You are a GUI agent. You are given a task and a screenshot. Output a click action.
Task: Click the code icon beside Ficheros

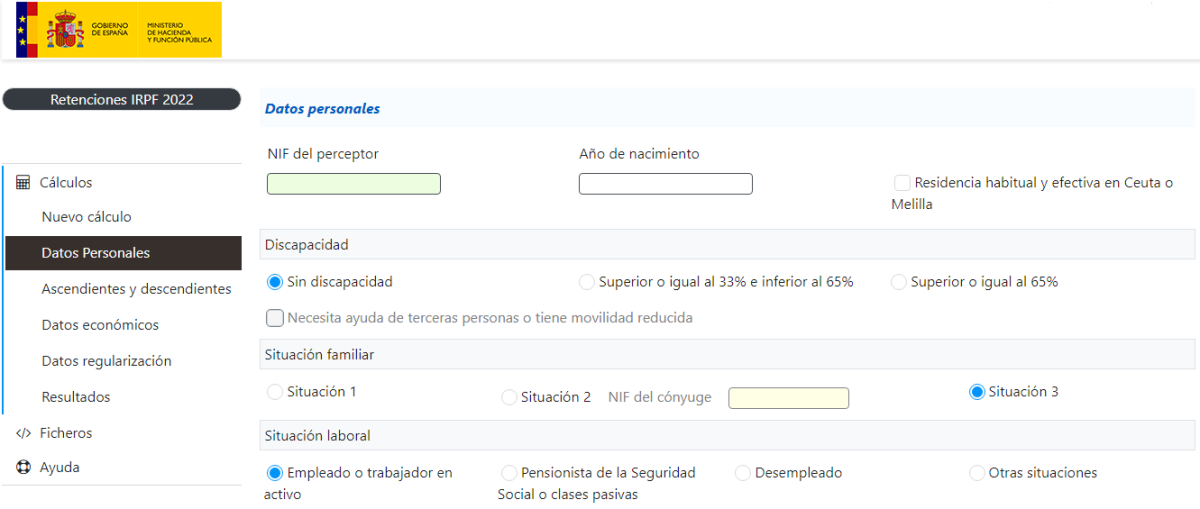click(23, 433)
